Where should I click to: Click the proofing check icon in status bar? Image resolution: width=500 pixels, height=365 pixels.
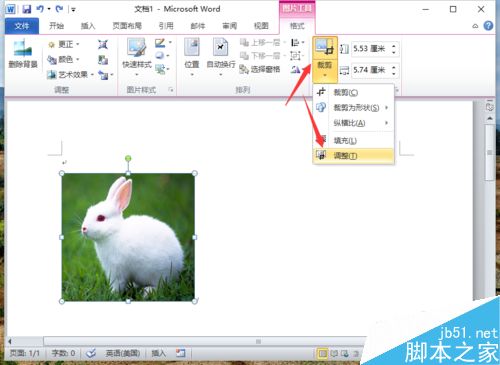coord(91,353)
